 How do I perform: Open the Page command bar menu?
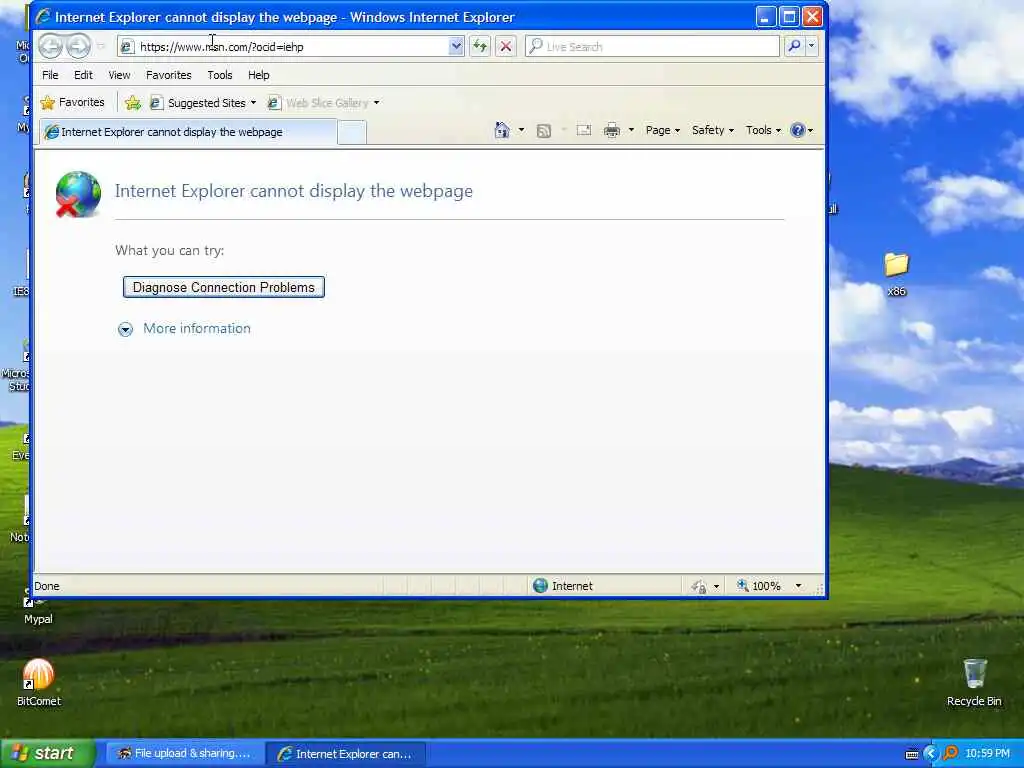663,130
